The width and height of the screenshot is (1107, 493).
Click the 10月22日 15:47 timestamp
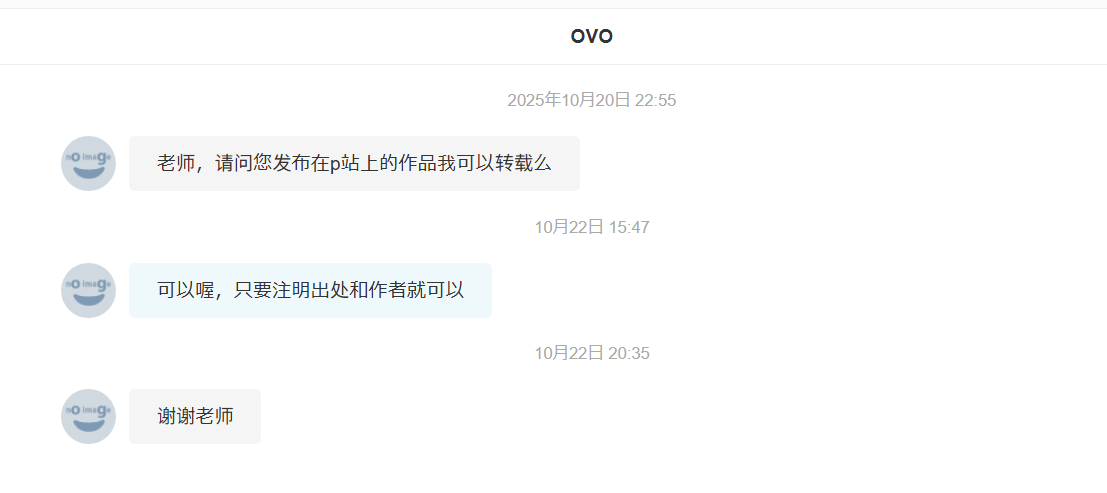coord(592,227)
